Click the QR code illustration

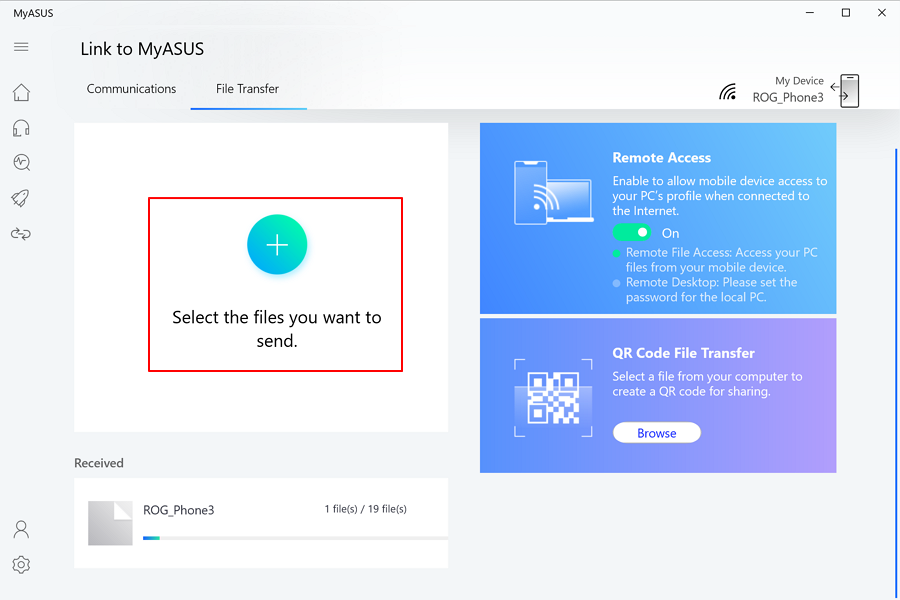tap(553, 398)
